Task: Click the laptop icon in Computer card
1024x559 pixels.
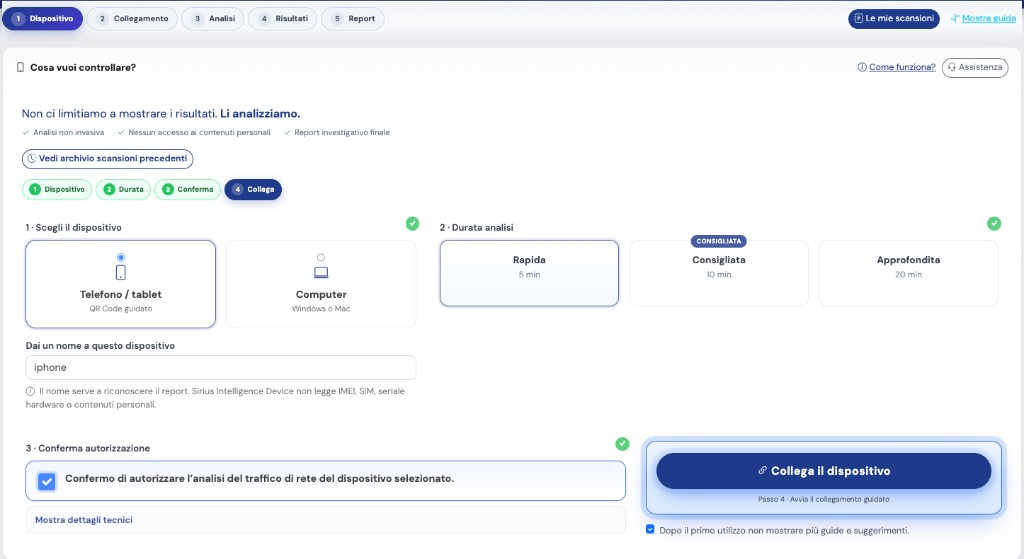Action: (321, 272)
